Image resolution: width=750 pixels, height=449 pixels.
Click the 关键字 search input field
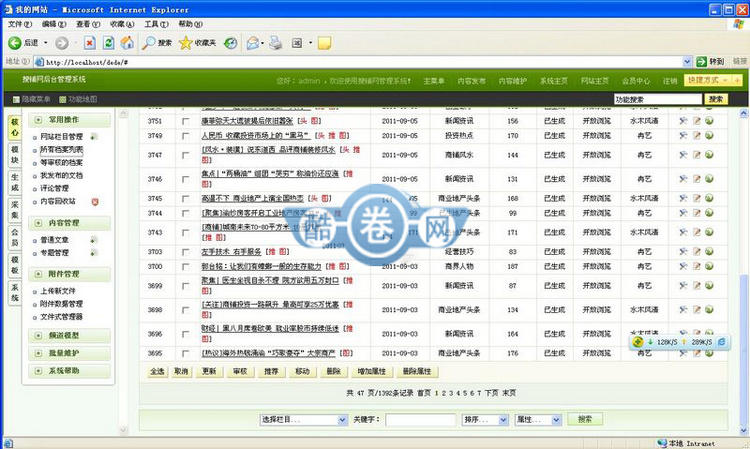[420, 419]
